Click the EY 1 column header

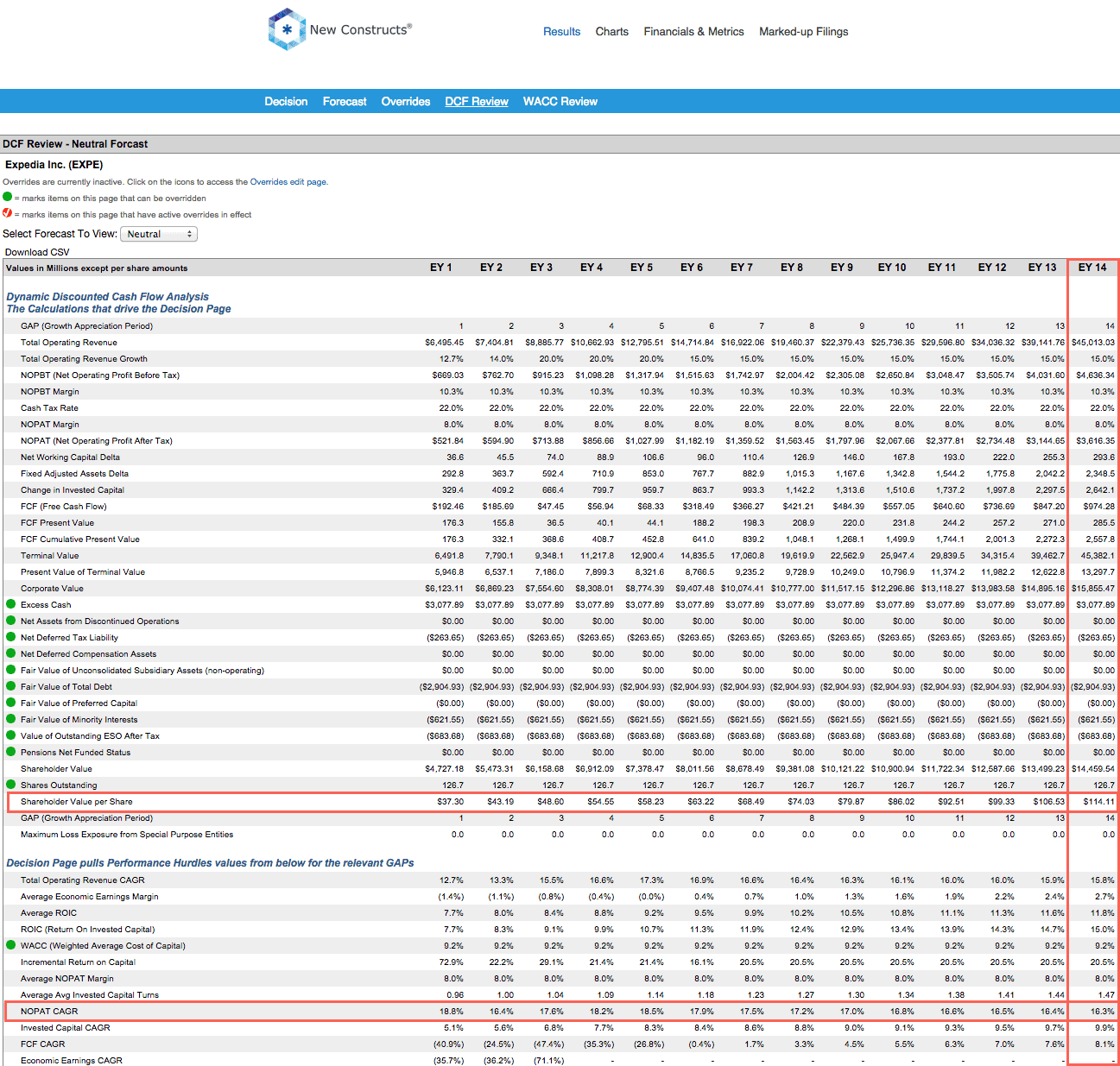click(x=440, y=268)
